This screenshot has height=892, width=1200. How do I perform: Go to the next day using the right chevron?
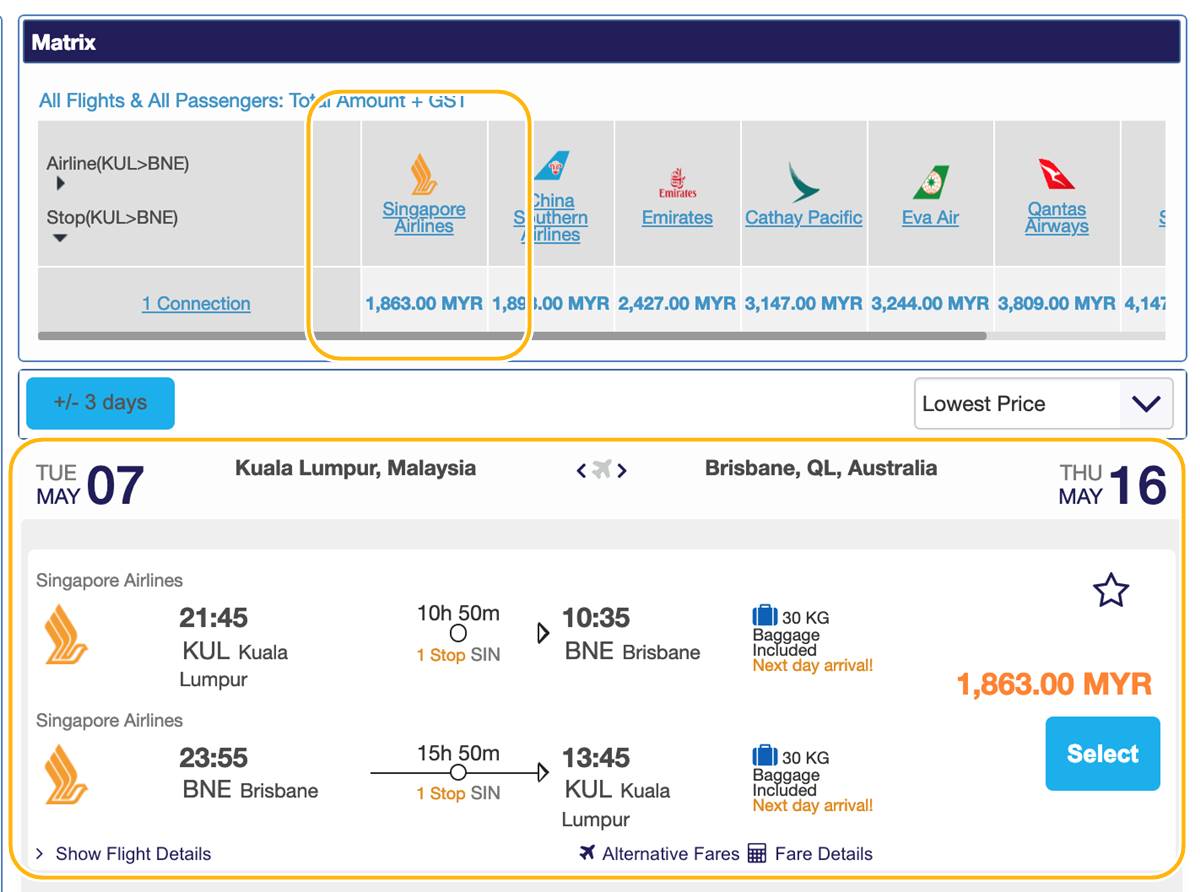point(622,470)
